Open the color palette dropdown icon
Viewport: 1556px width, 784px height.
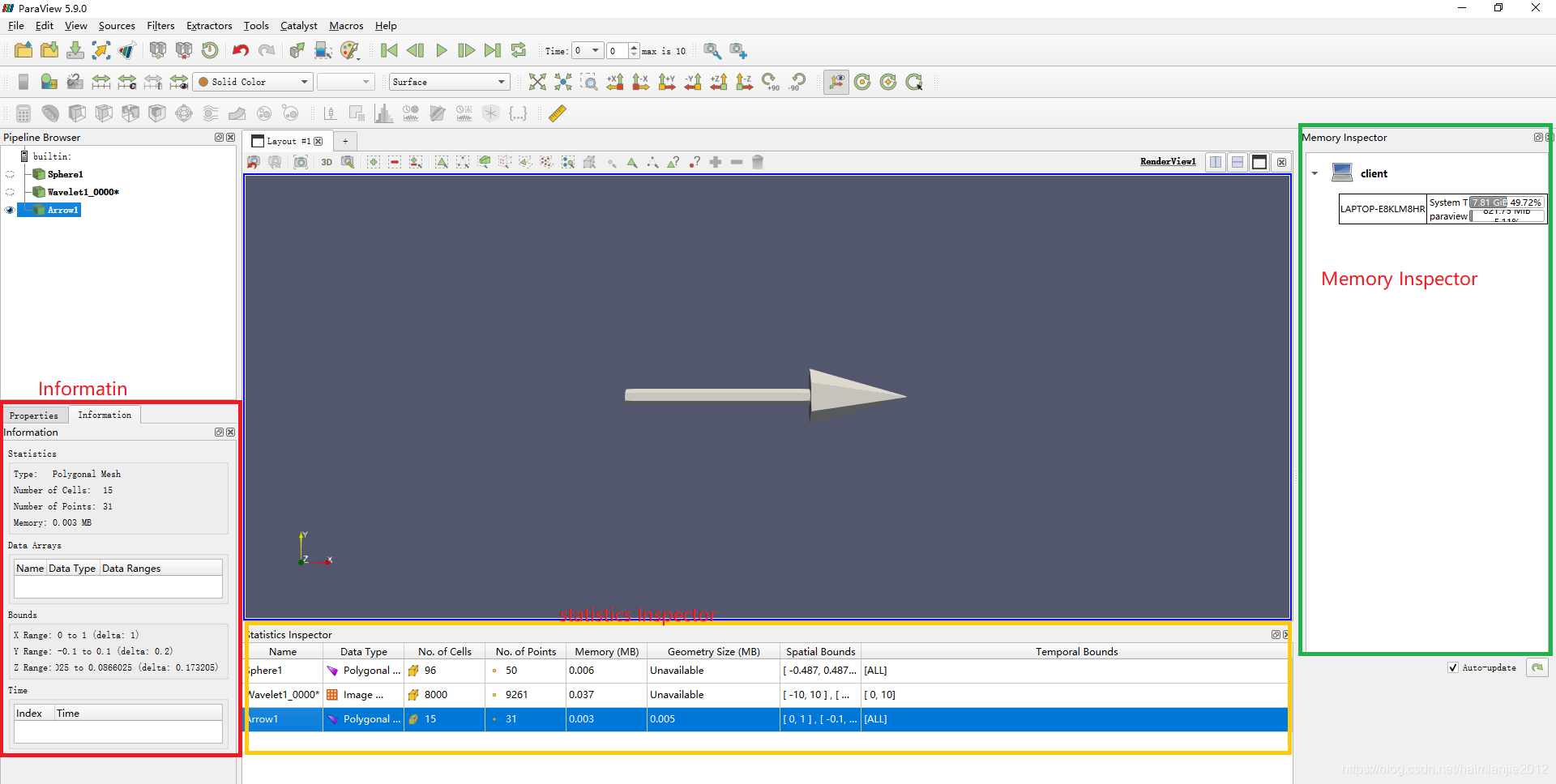[350, 50]
